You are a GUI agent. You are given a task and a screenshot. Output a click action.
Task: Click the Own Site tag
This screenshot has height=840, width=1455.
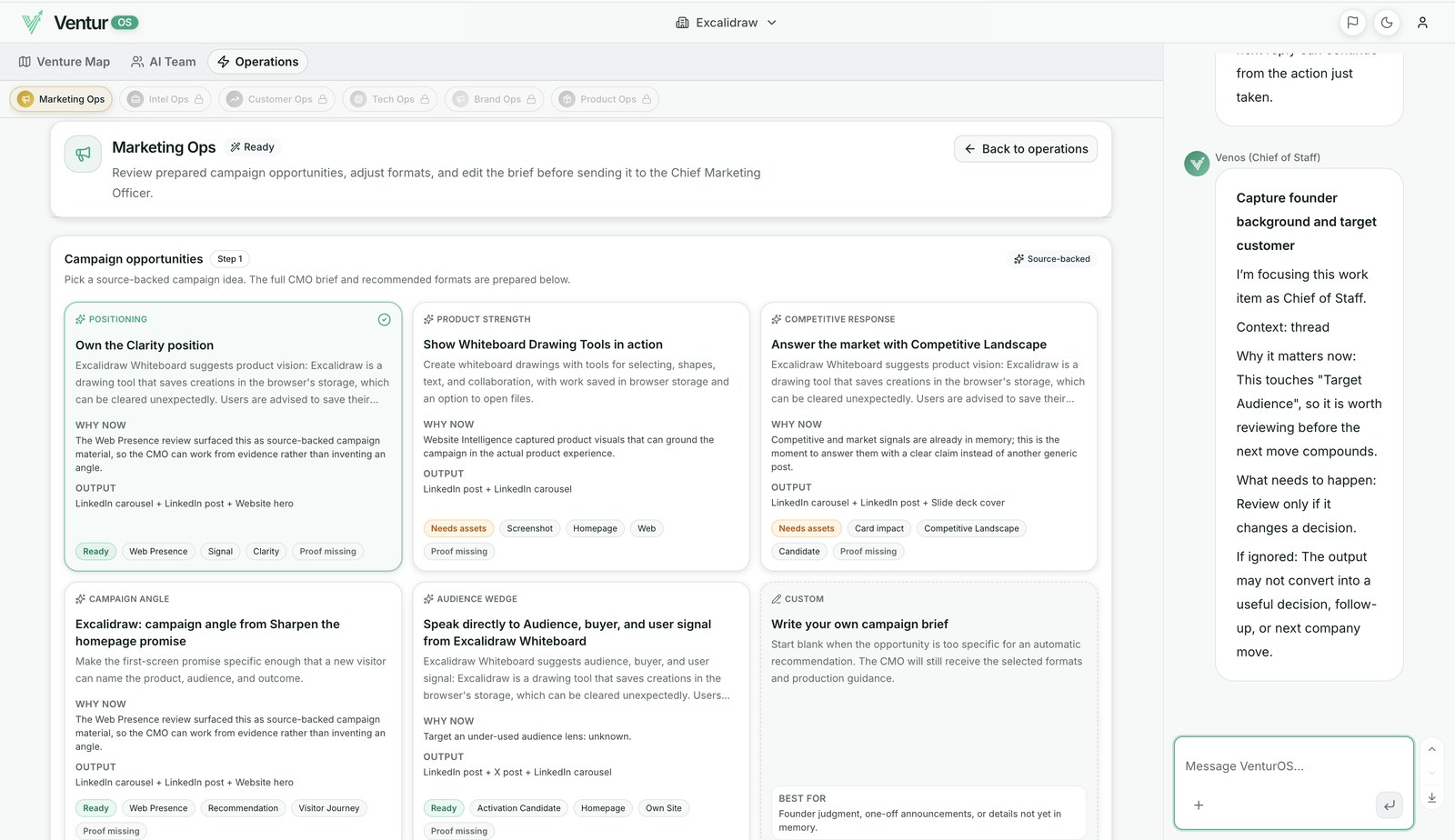(664, 808)
